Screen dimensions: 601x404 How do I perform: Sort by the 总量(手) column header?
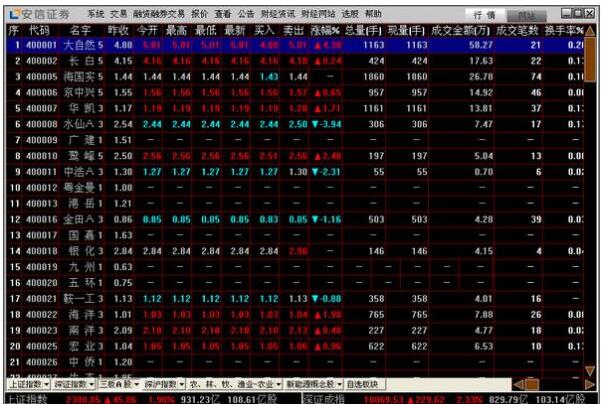click(363, 30)
